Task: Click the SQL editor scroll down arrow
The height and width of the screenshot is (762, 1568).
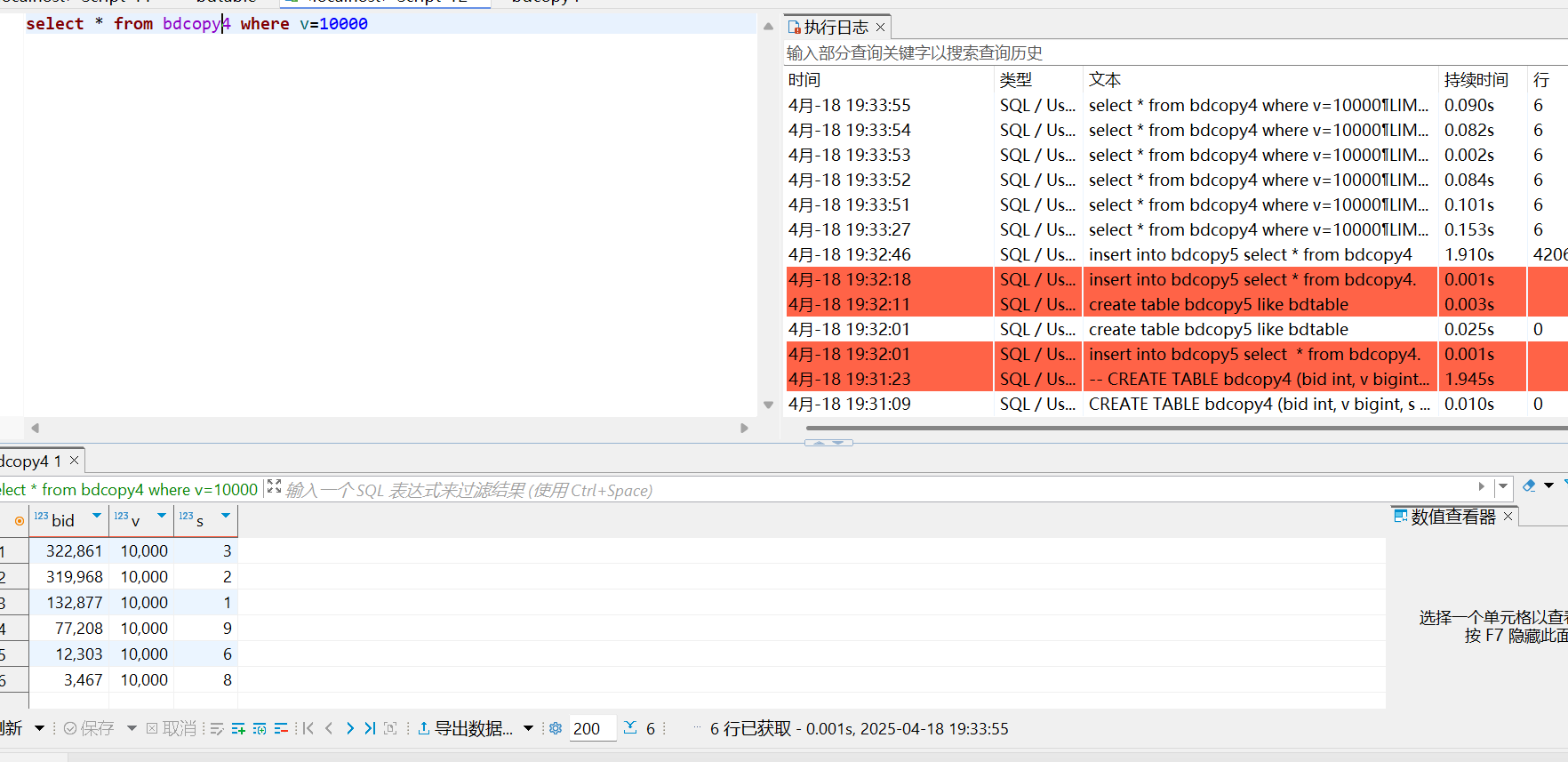Action: [768, 405]
